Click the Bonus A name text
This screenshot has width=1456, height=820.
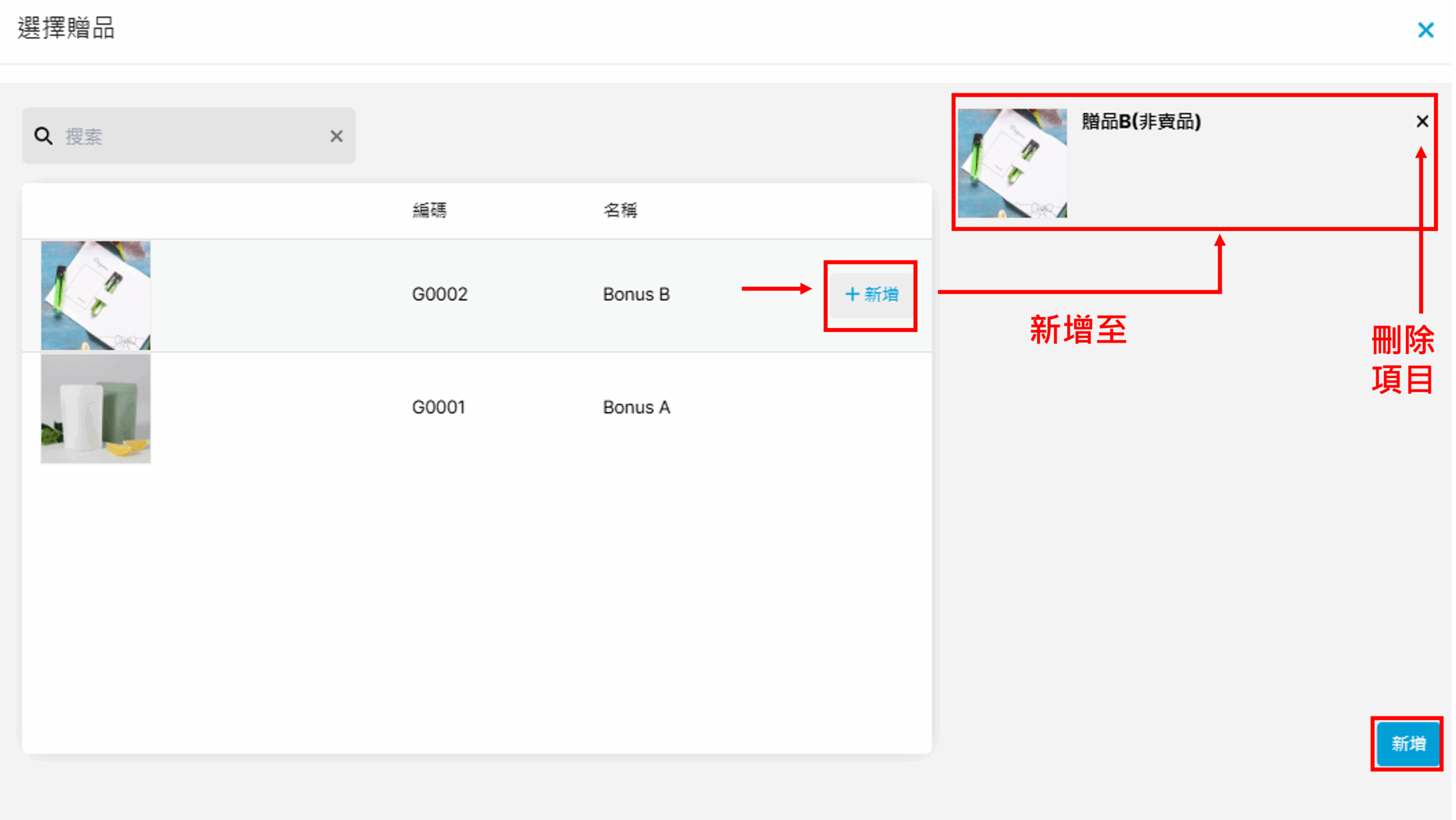pyautogui.click(x=636, y=407)
